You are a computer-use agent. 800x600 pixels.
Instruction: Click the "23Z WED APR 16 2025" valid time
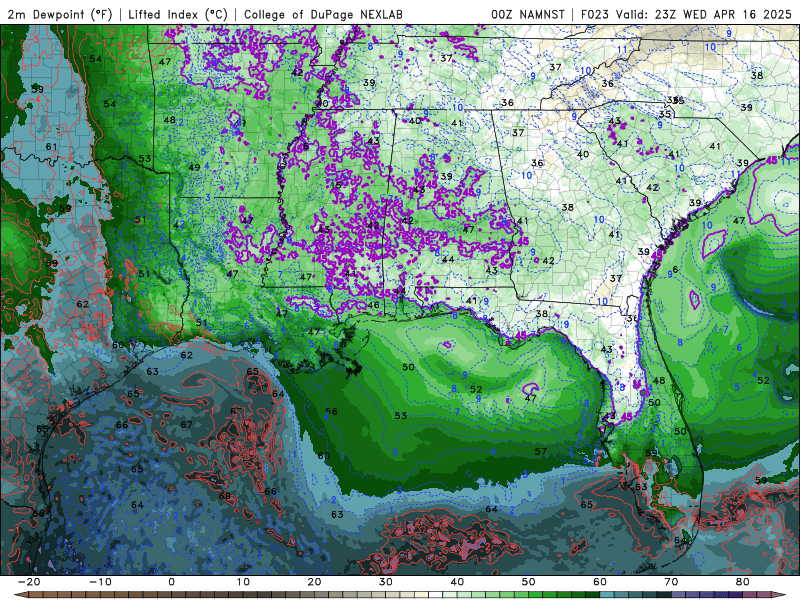coord(723,14)
